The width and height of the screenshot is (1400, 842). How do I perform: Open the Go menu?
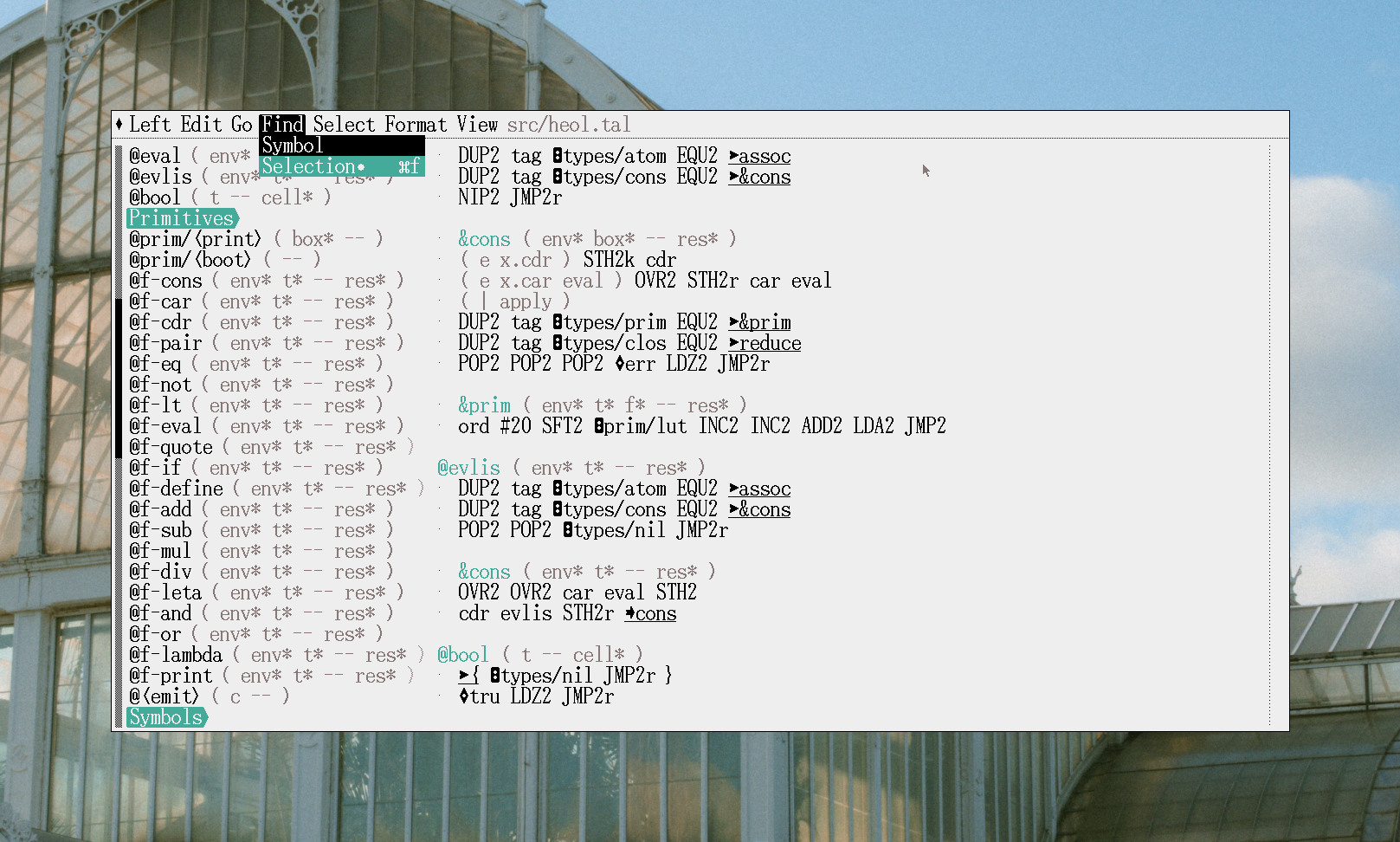tap(242, 125)
